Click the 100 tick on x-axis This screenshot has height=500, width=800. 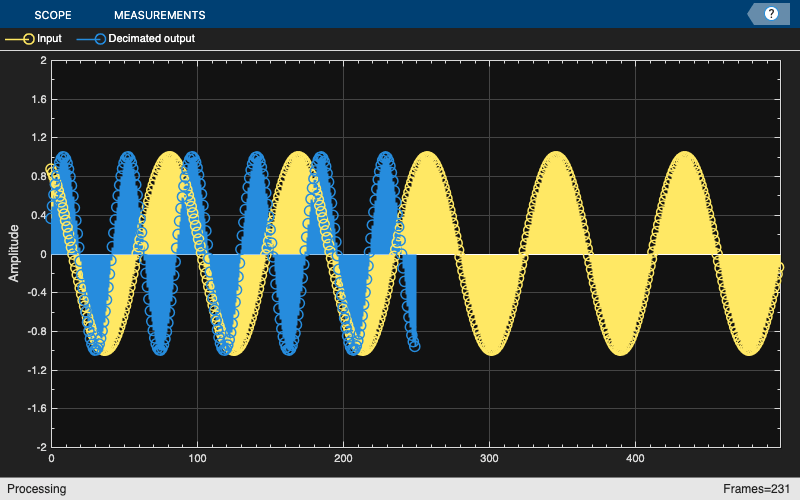click(197, 458)
